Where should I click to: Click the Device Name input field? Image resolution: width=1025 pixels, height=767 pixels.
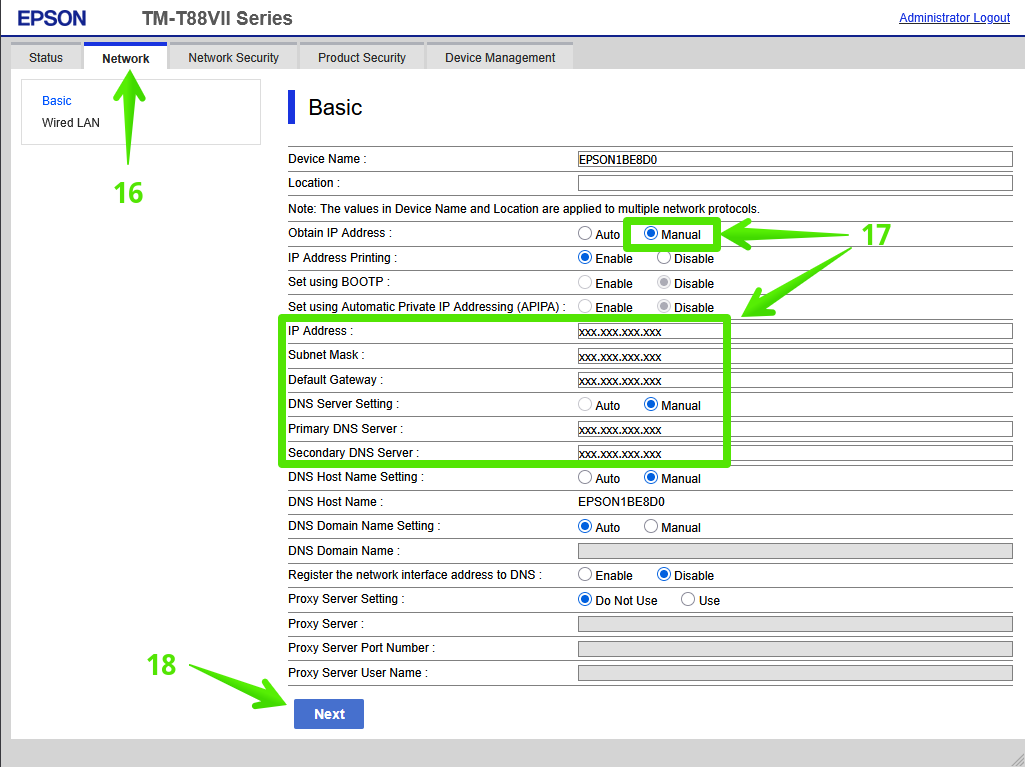coord(794,159)
